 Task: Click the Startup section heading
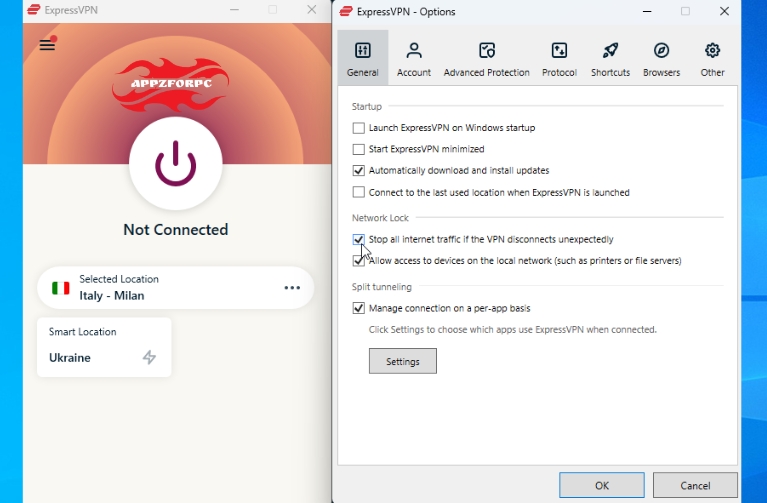point(367,107)
